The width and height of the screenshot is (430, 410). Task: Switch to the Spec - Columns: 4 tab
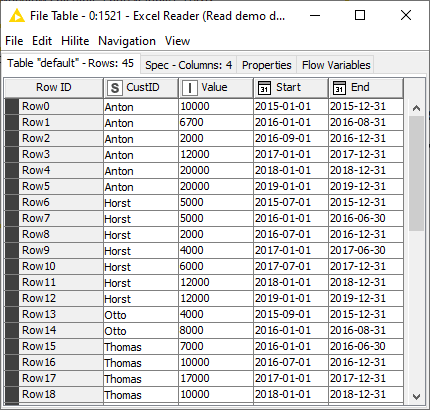(x=188, y=65)
